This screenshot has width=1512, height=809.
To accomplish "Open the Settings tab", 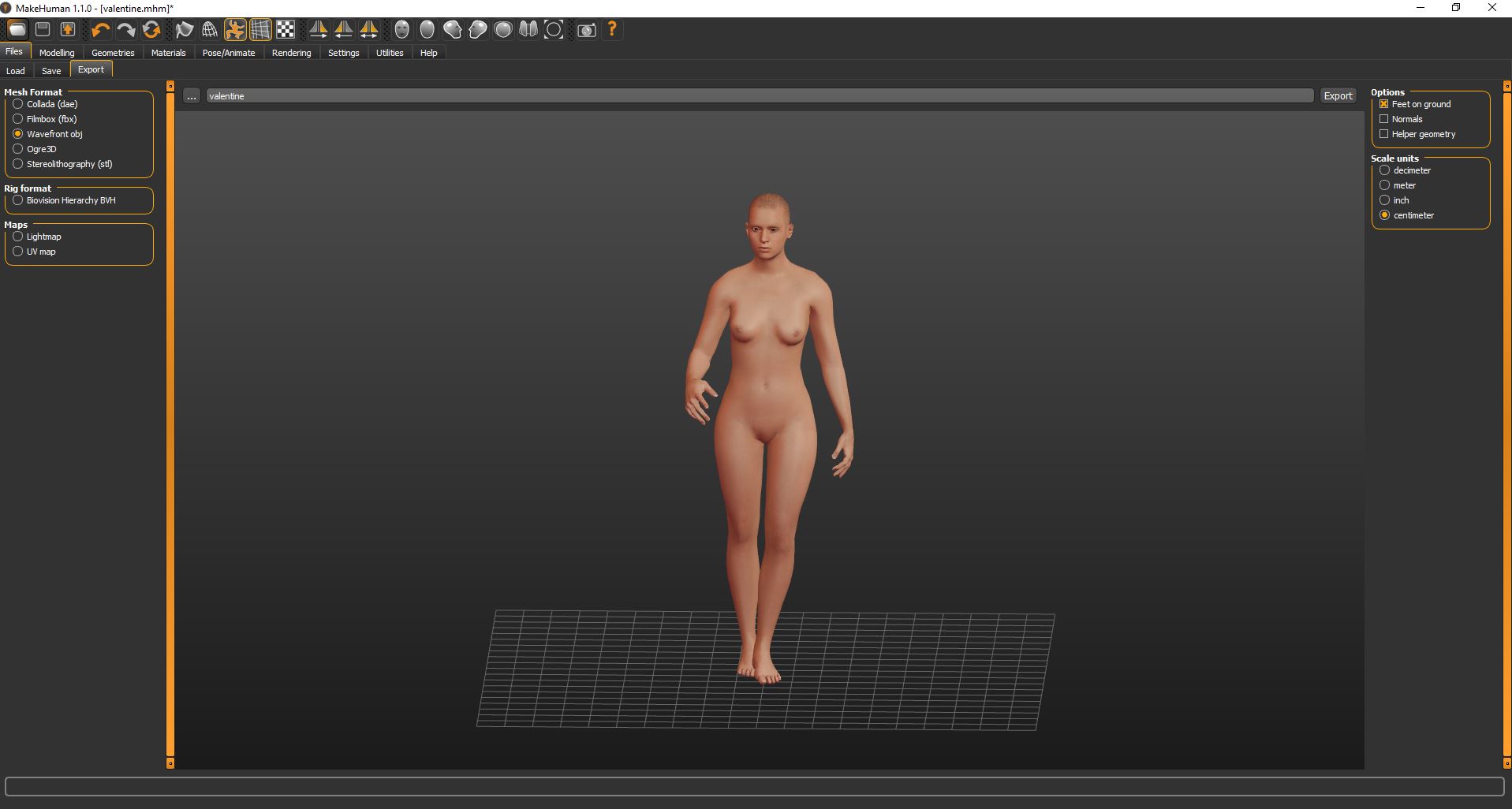I will point(344,53).
